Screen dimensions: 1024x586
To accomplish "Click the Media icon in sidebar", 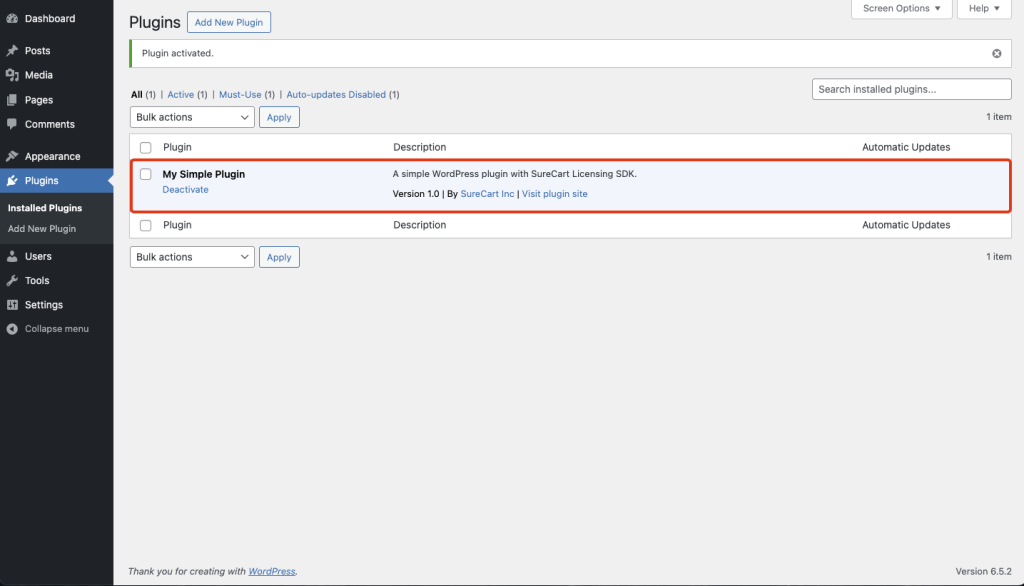I will click(12, 75).
